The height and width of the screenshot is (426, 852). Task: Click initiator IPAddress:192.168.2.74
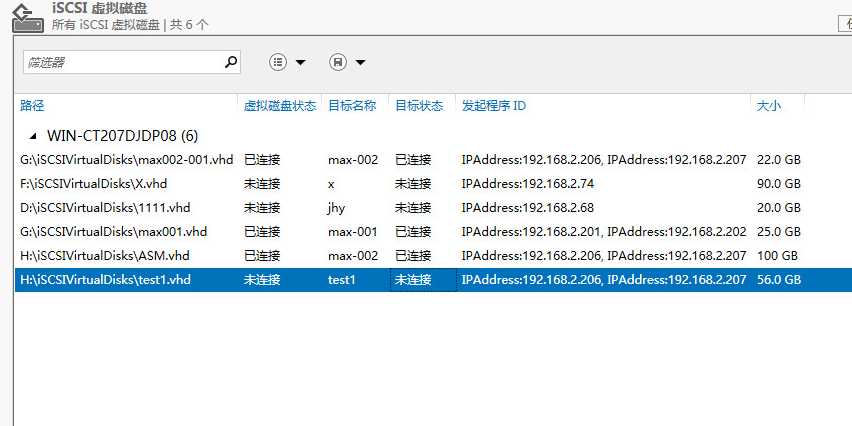[528, 184]
